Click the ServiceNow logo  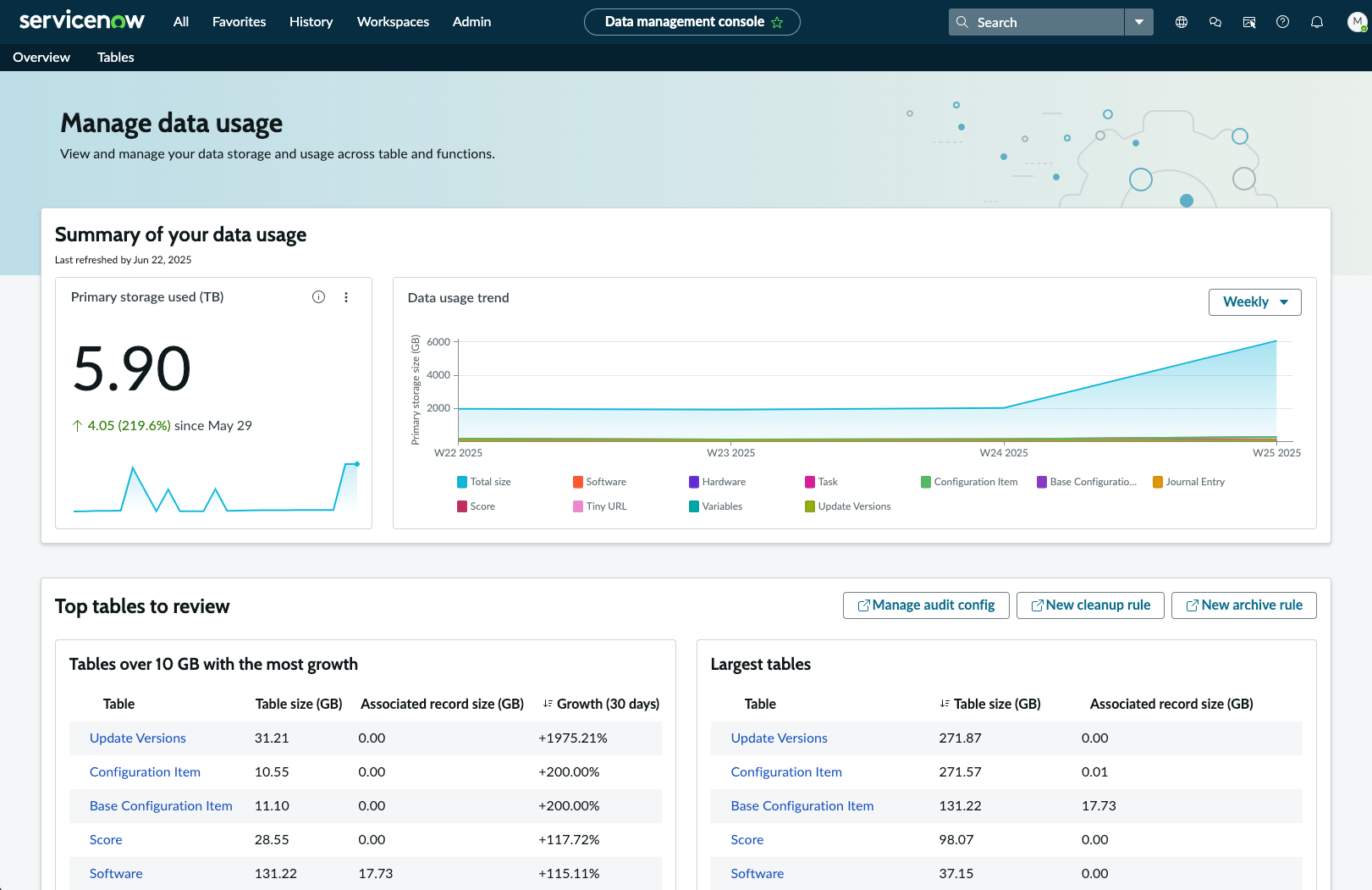[81, 21]
